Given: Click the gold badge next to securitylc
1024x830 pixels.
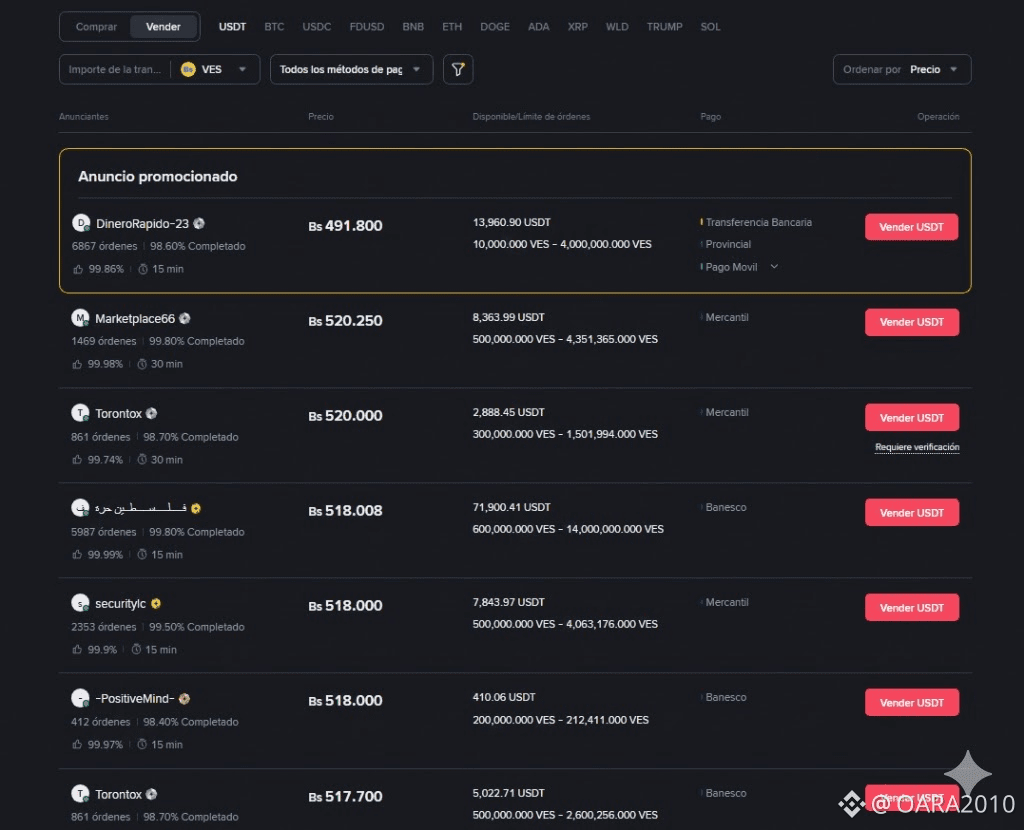Looking at the screenshot, I should click(156, 604).
